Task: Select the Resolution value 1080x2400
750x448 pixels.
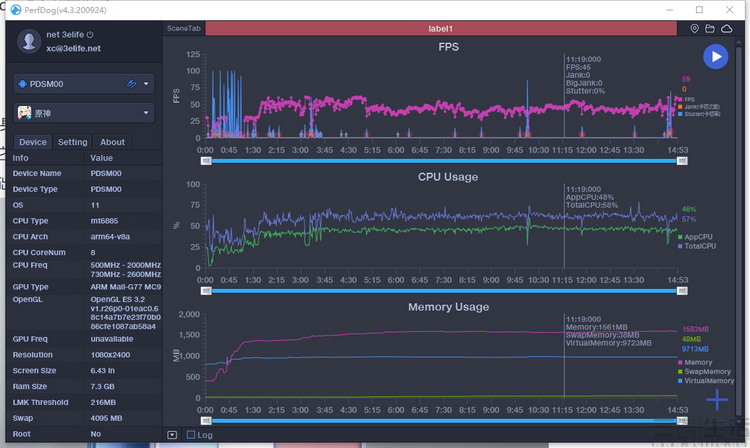Action: tap(110, 355)
